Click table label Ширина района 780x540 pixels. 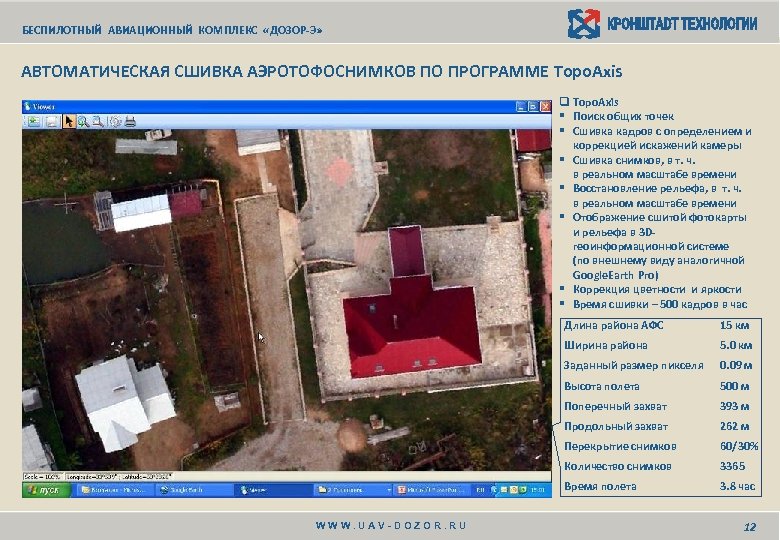605,345
